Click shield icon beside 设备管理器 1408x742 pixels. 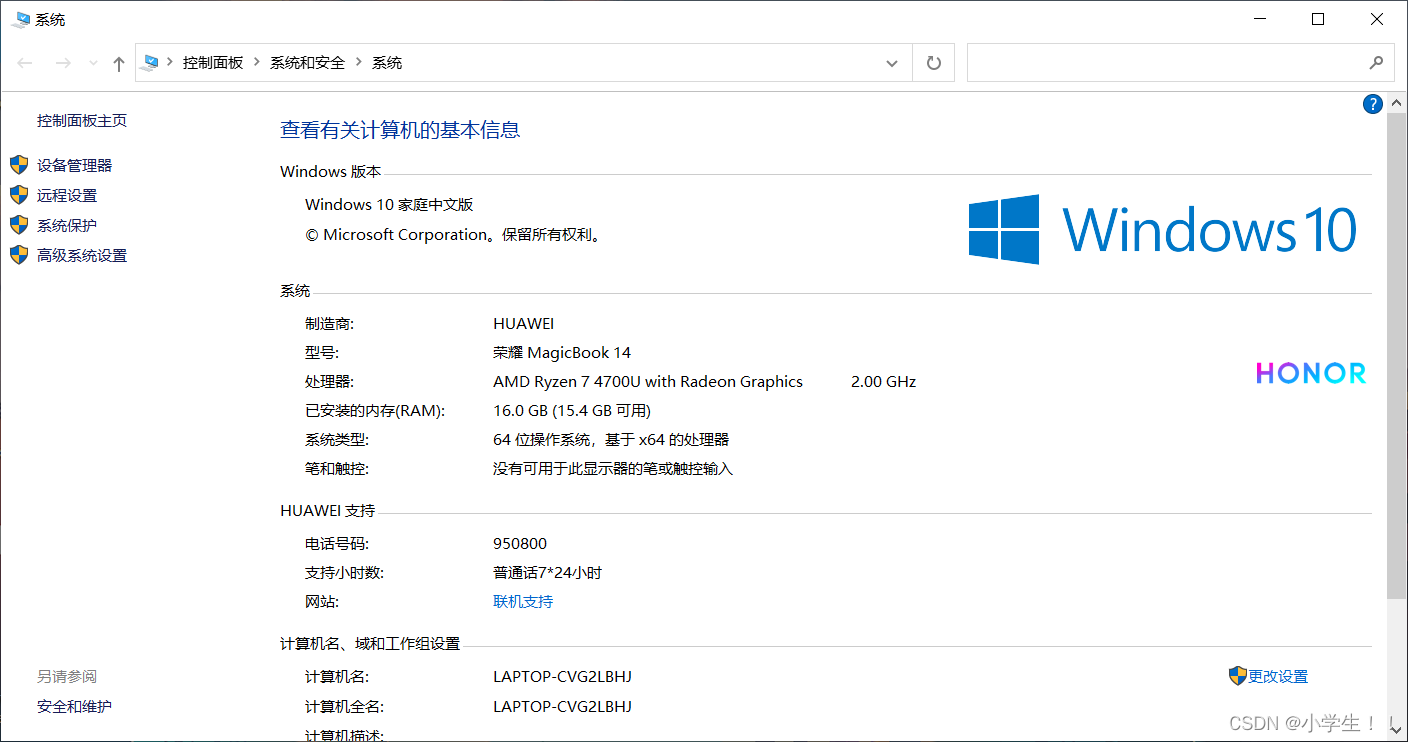coord(19,165)
